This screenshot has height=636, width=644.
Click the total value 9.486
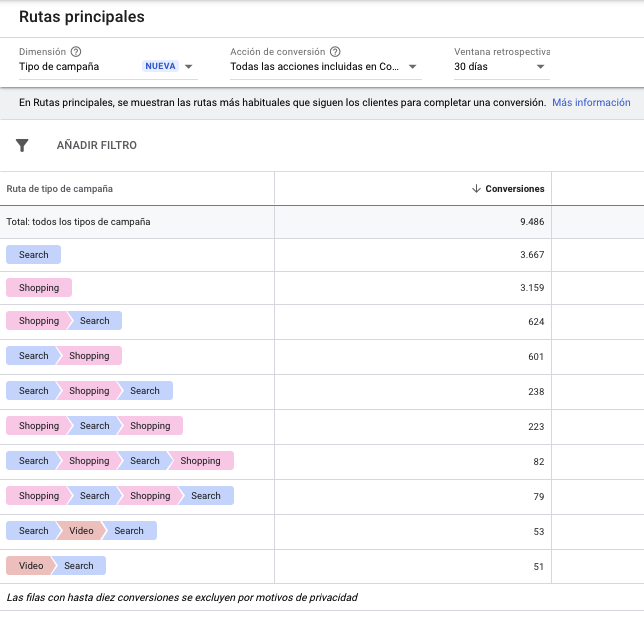click(532, 222)
